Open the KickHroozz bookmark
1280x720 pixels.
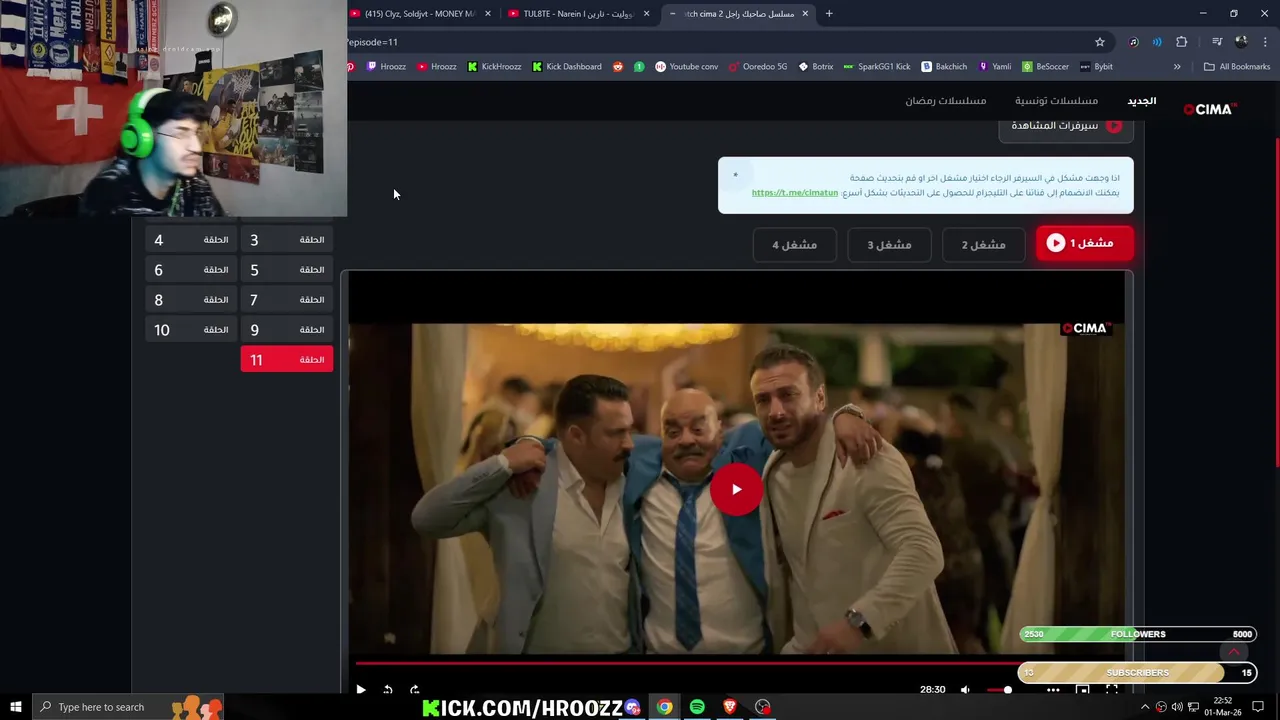tap(494, 67)
